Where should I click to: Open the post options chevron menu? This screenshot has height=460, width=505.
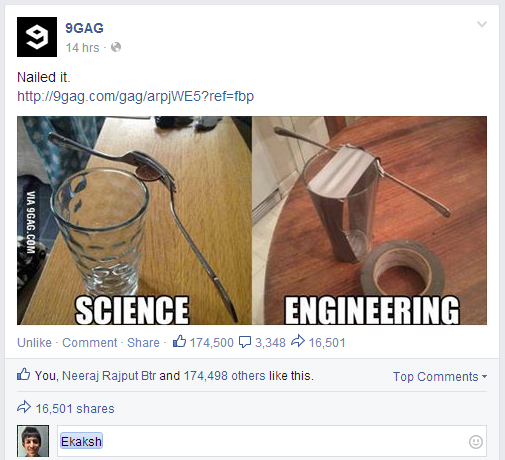coord(482,24)
